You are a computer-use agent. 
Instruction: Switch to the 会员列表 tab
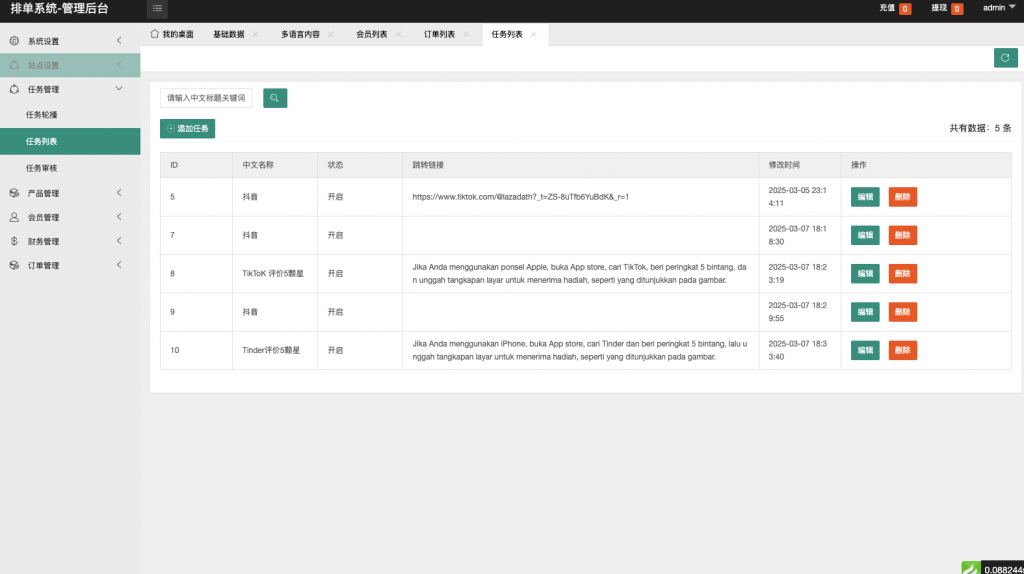372,35
